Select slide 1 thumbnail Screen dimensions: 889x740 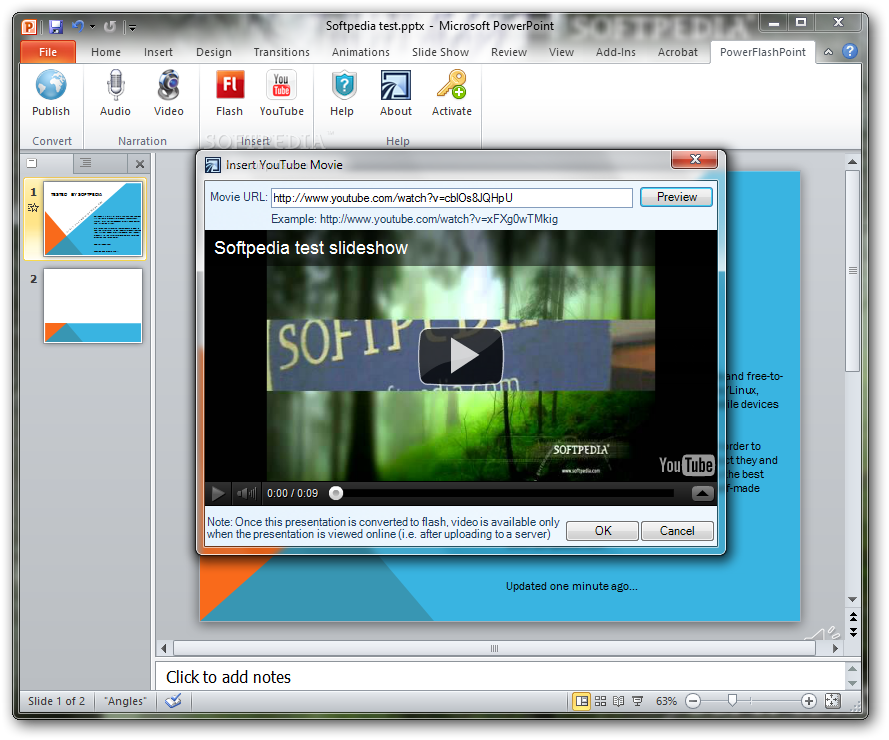pos(93,219)
